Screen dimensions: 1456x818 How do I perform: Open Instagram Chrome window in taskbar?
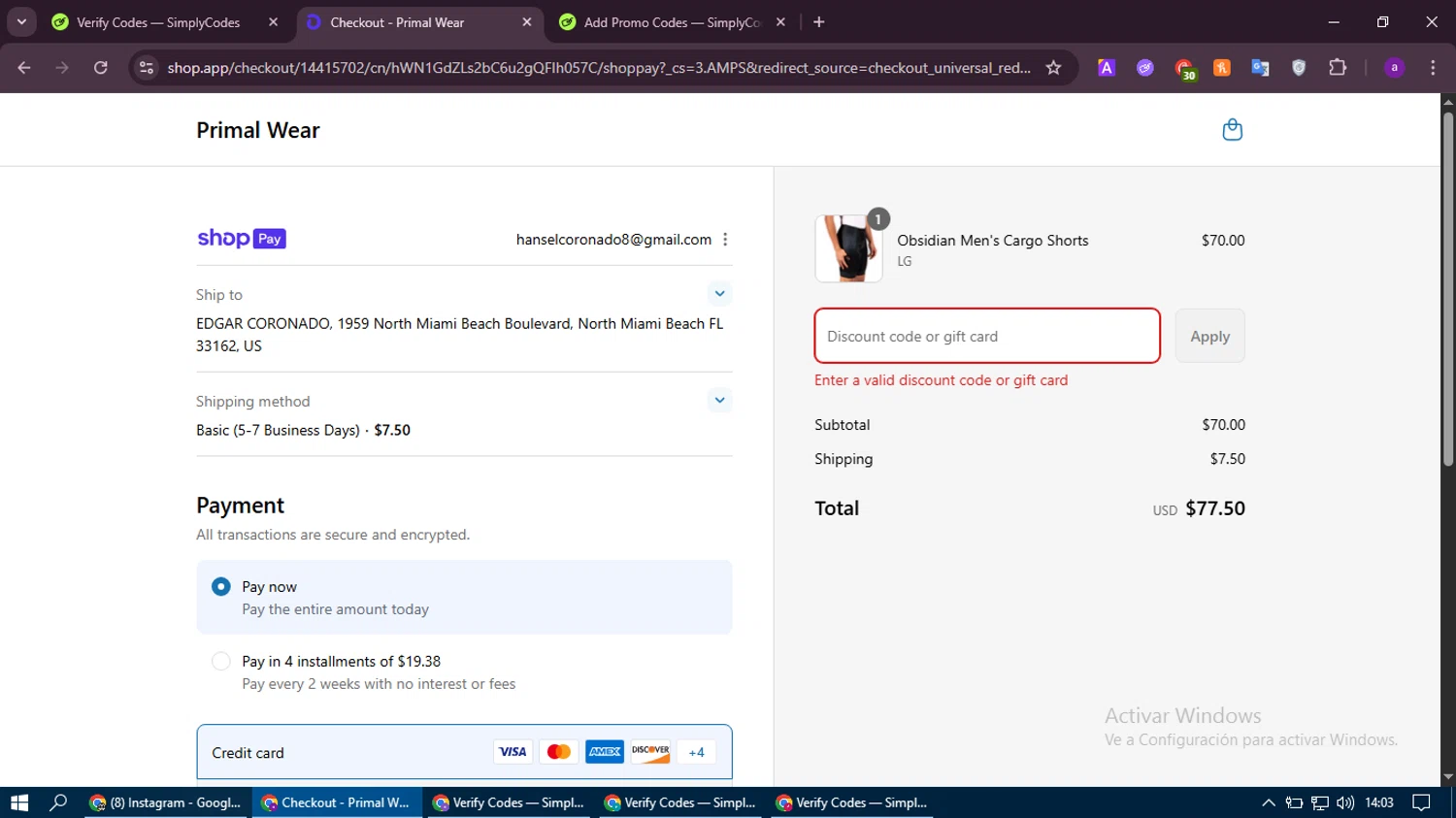[165, 802]
